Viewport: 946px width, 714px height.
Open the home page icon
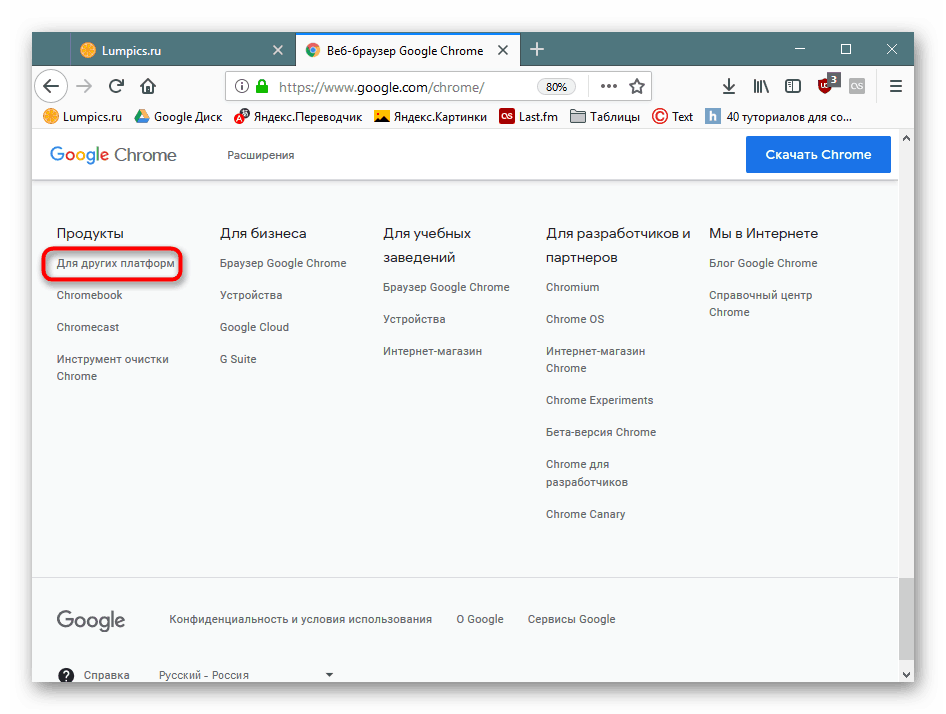(x=148, y=86)
